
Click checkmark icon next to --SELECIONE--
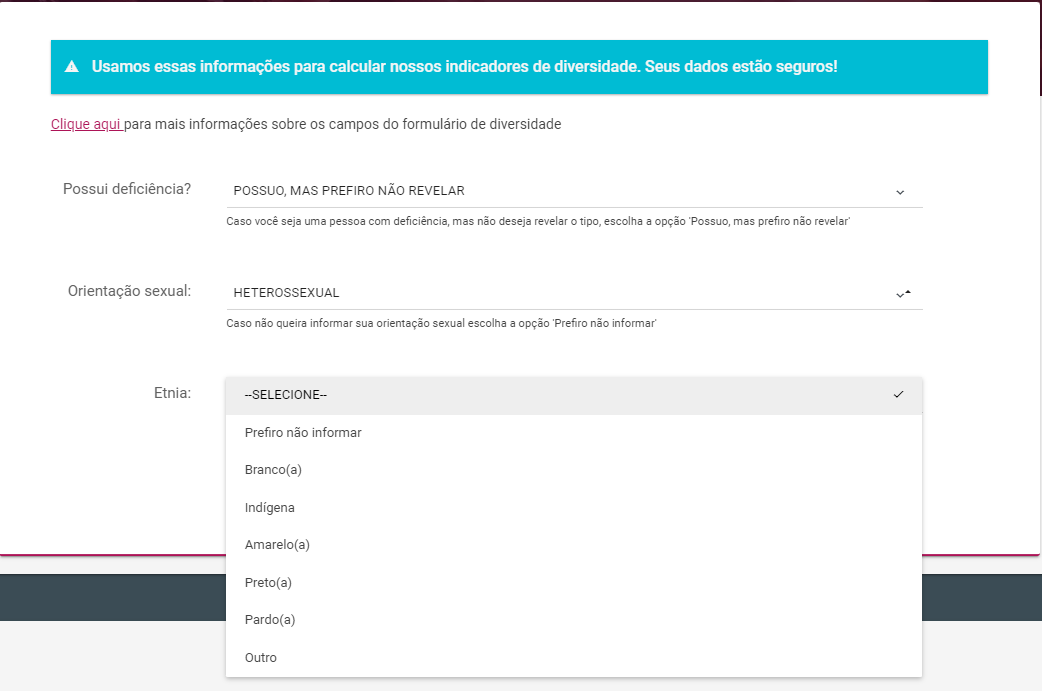point(898,395)
